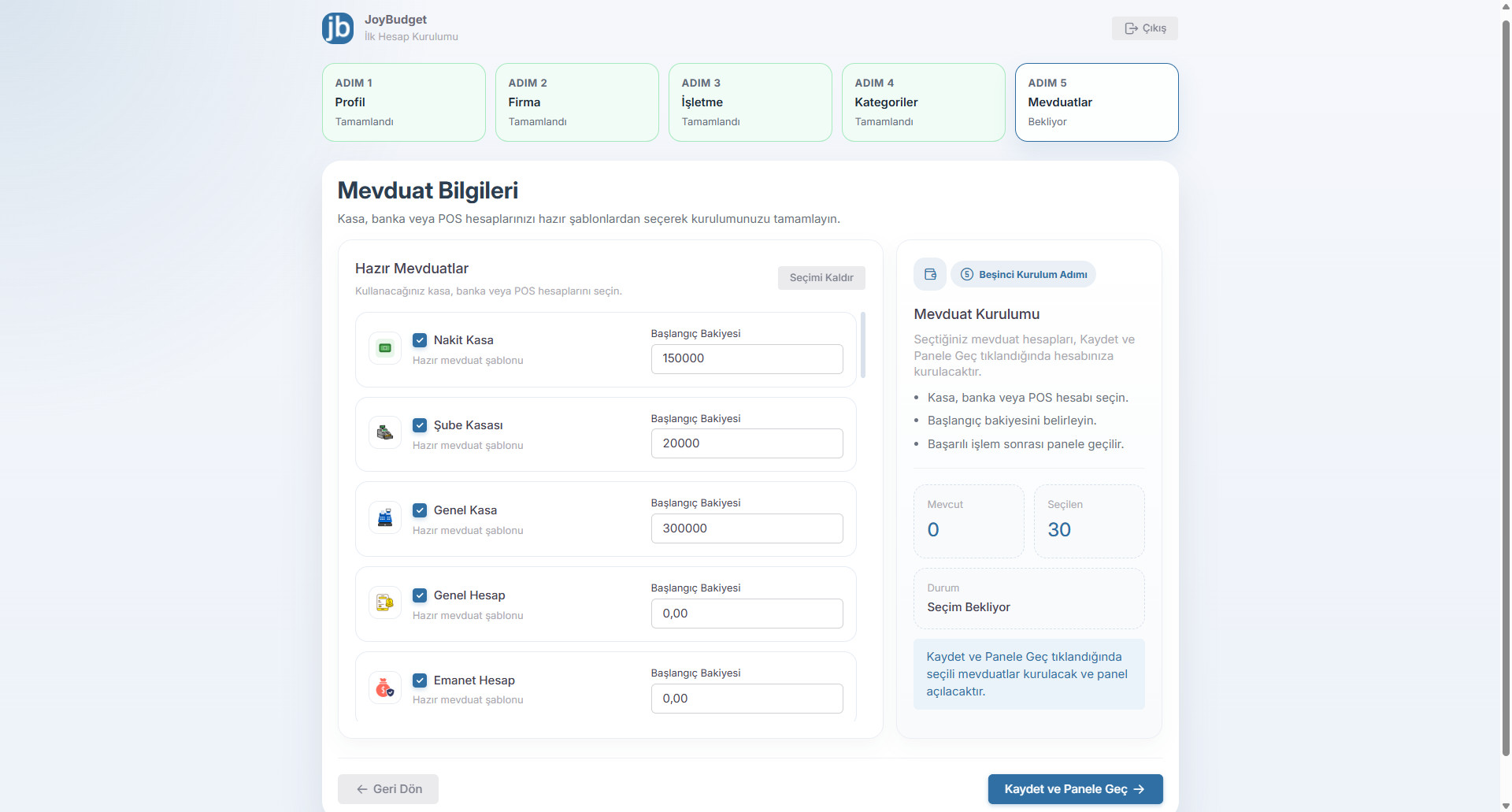The height and width of the screenshot is (812, 1512).
Task: Click the Genel Hesap account icon
Action: (385, 603)
